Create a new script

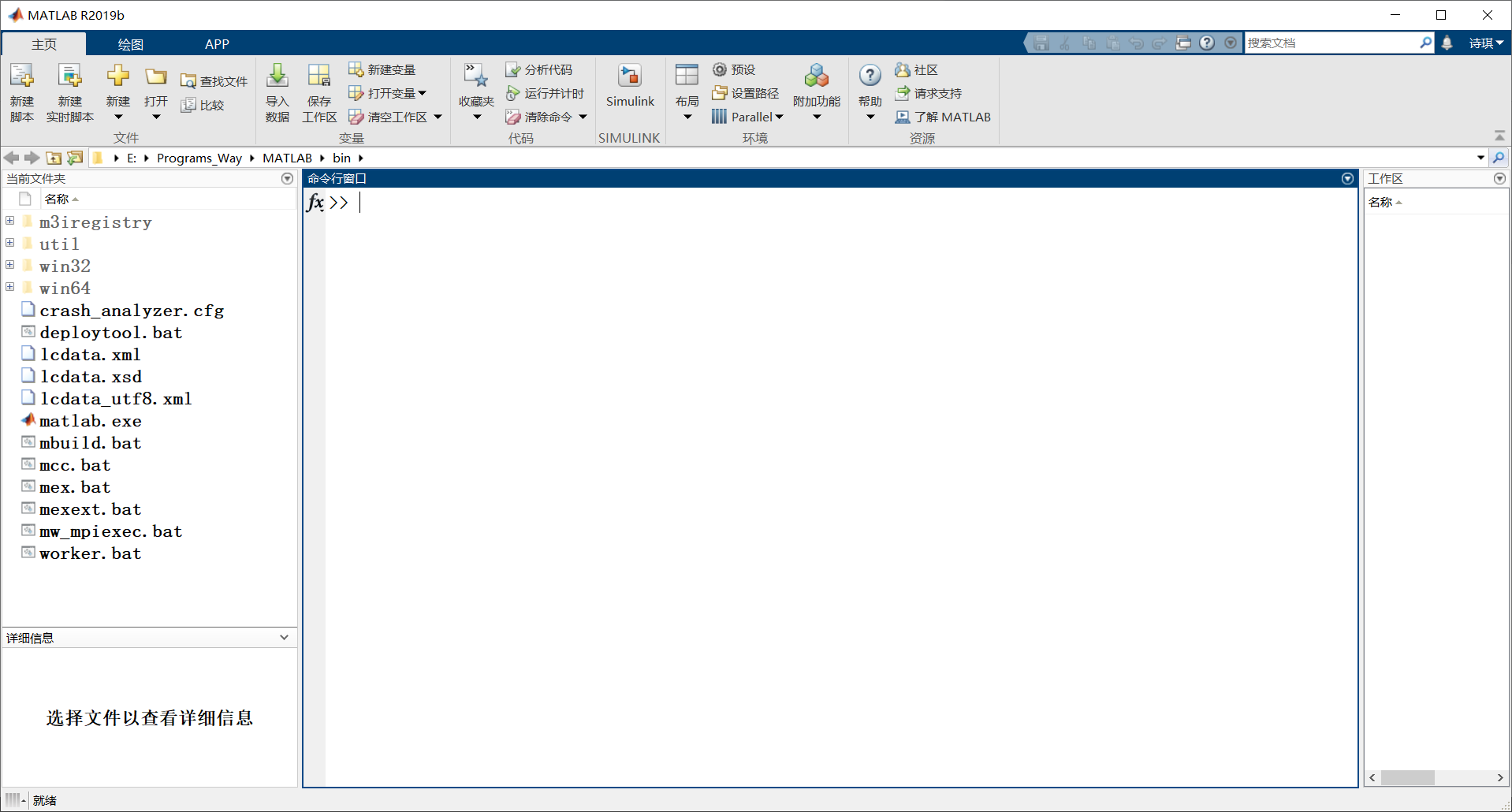point(22,90)
